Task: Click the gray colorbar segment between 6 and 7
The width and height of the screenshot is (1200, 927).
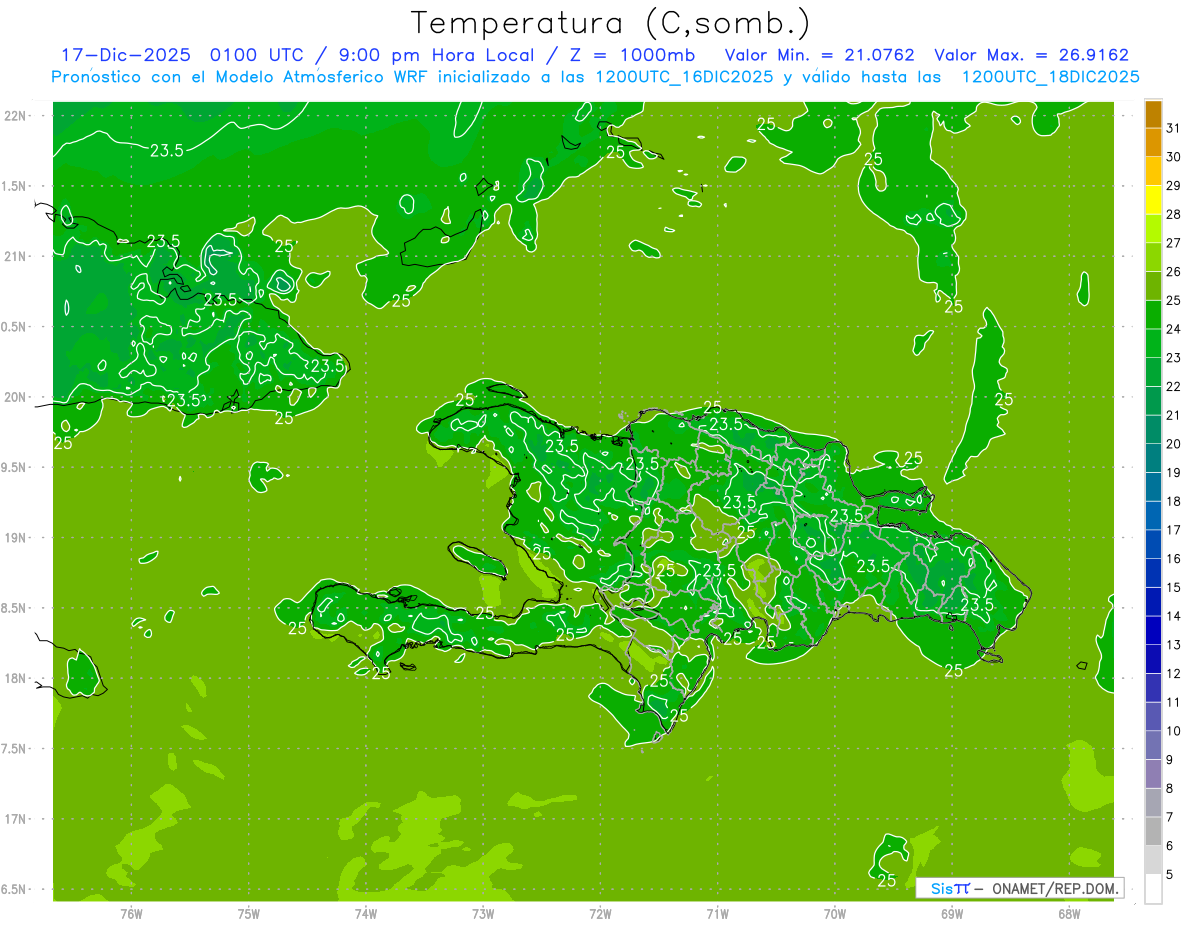Action: tap(1153, 831)
